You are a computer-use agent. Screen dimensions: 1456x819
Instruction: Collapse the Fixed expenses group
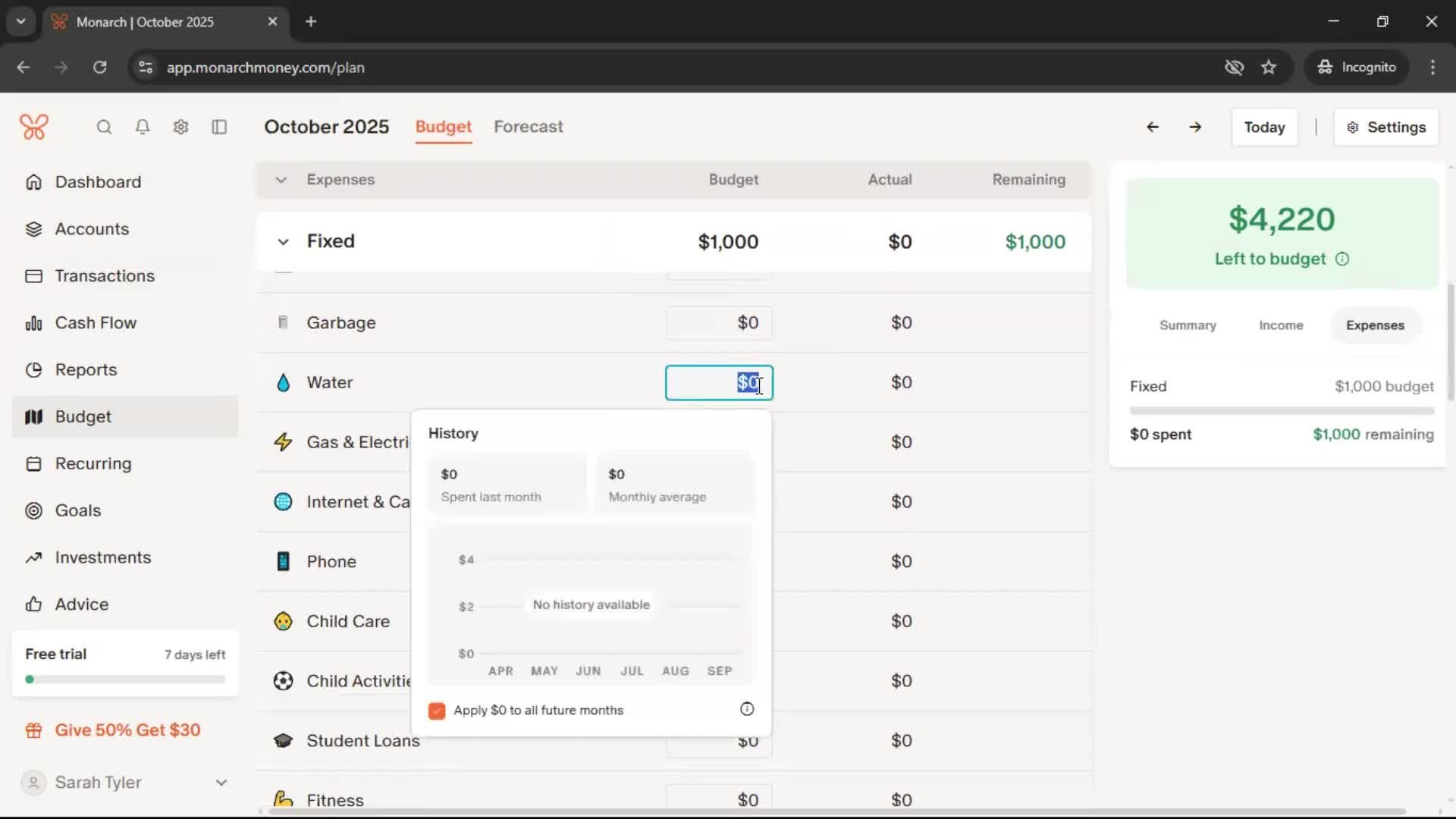(283, 242)
